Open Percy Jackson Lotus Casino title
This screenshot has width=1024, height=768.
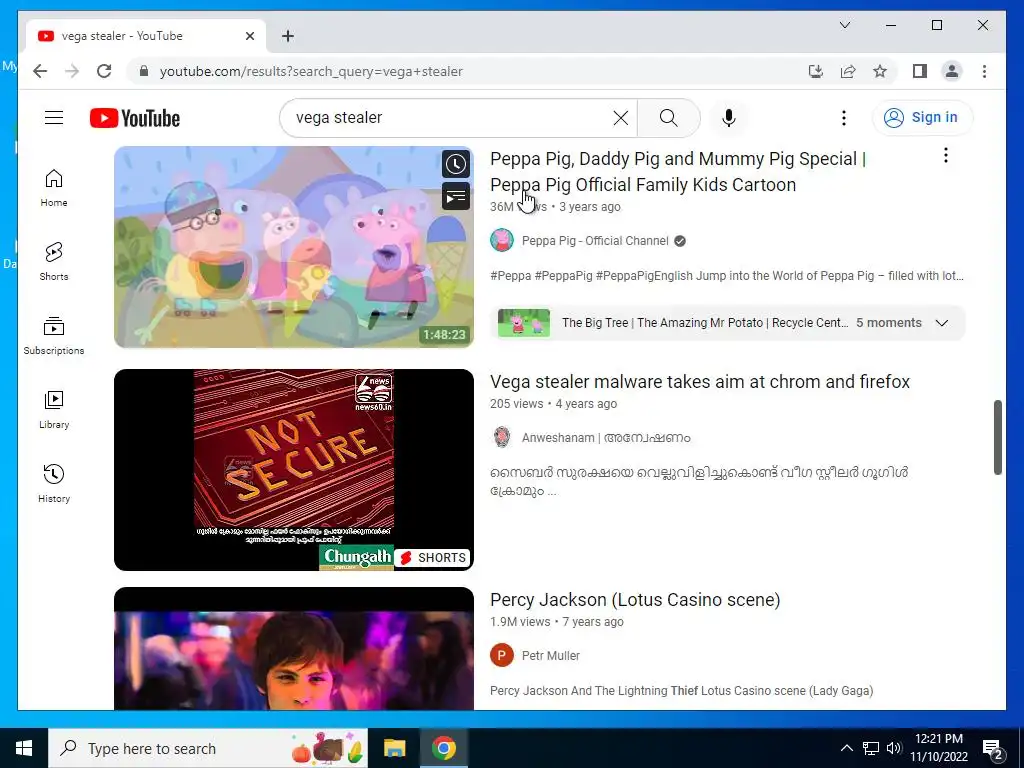[x=635, y=600]
